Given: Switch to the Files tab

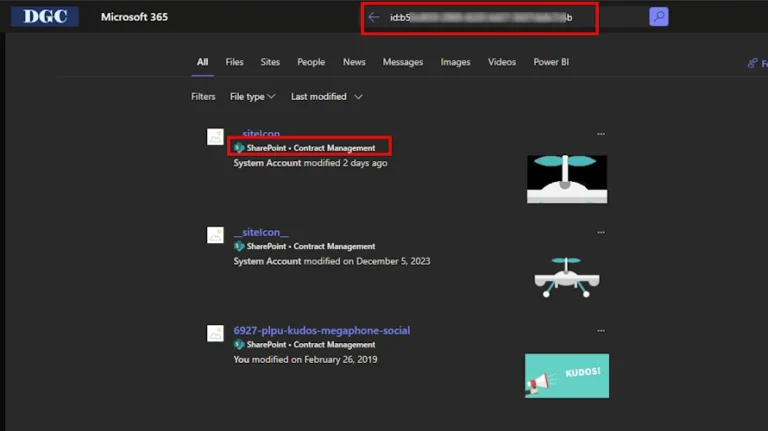Looking at the screenshot, I should (234, 62).
